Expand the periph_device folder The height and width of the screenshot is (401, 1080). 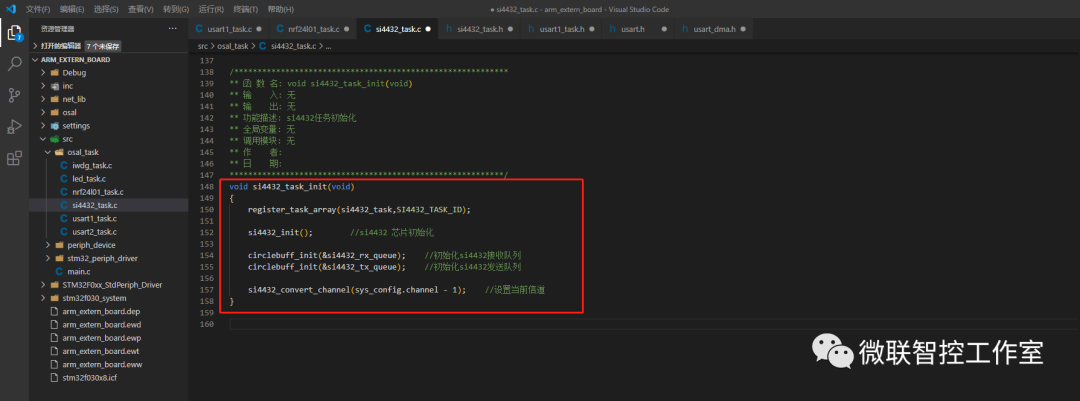click(x=90, y=245)
